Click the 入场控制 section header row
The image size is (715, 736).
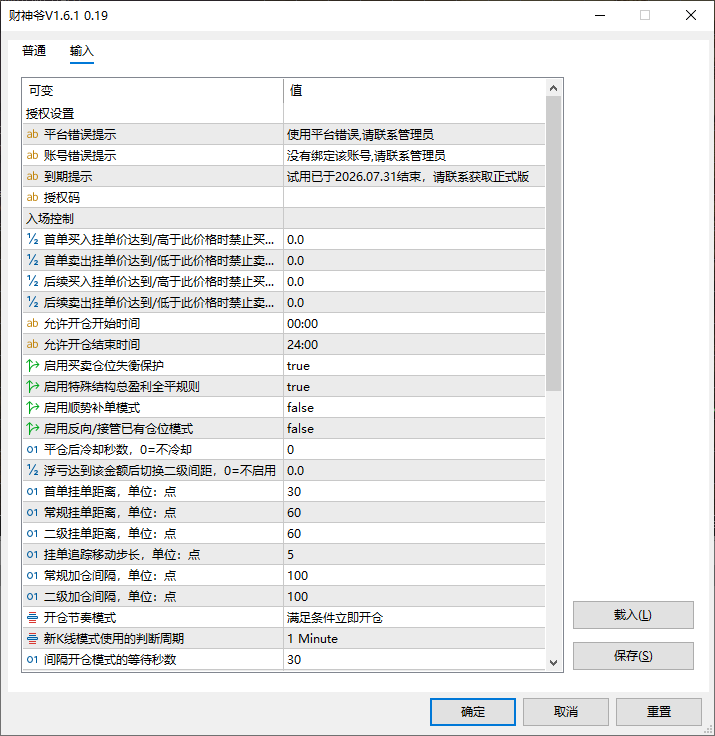point(284,218)
